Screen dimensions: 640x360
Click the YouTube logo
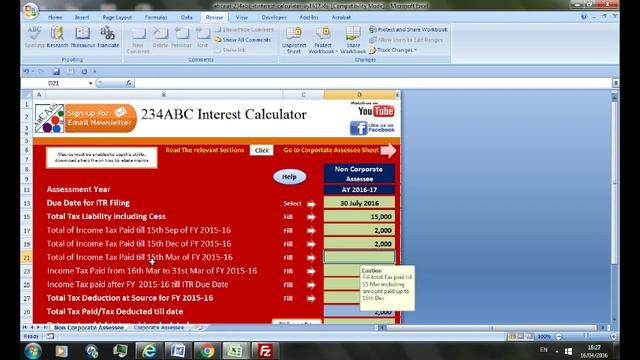[376, 111]
